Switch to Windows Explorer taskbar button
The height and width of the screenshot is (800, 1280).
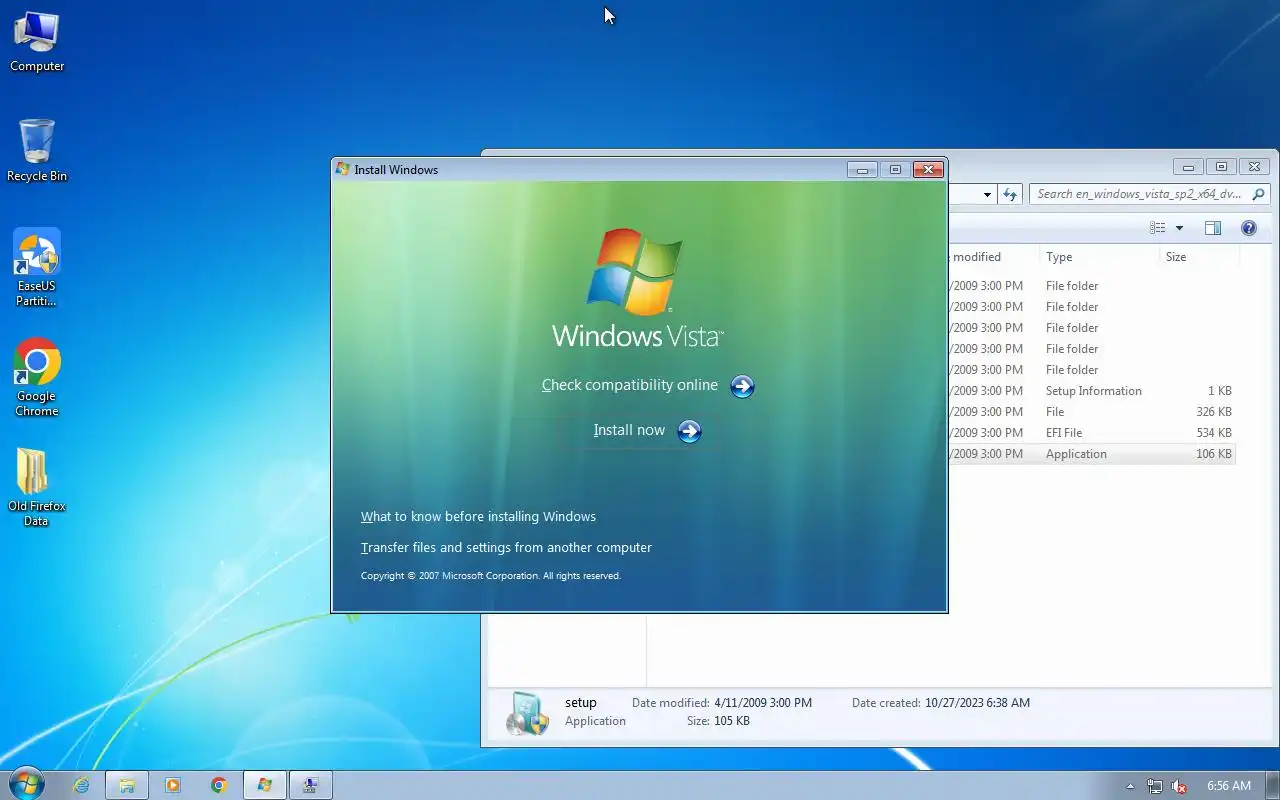pyautogui.click(x=127, y=786)
